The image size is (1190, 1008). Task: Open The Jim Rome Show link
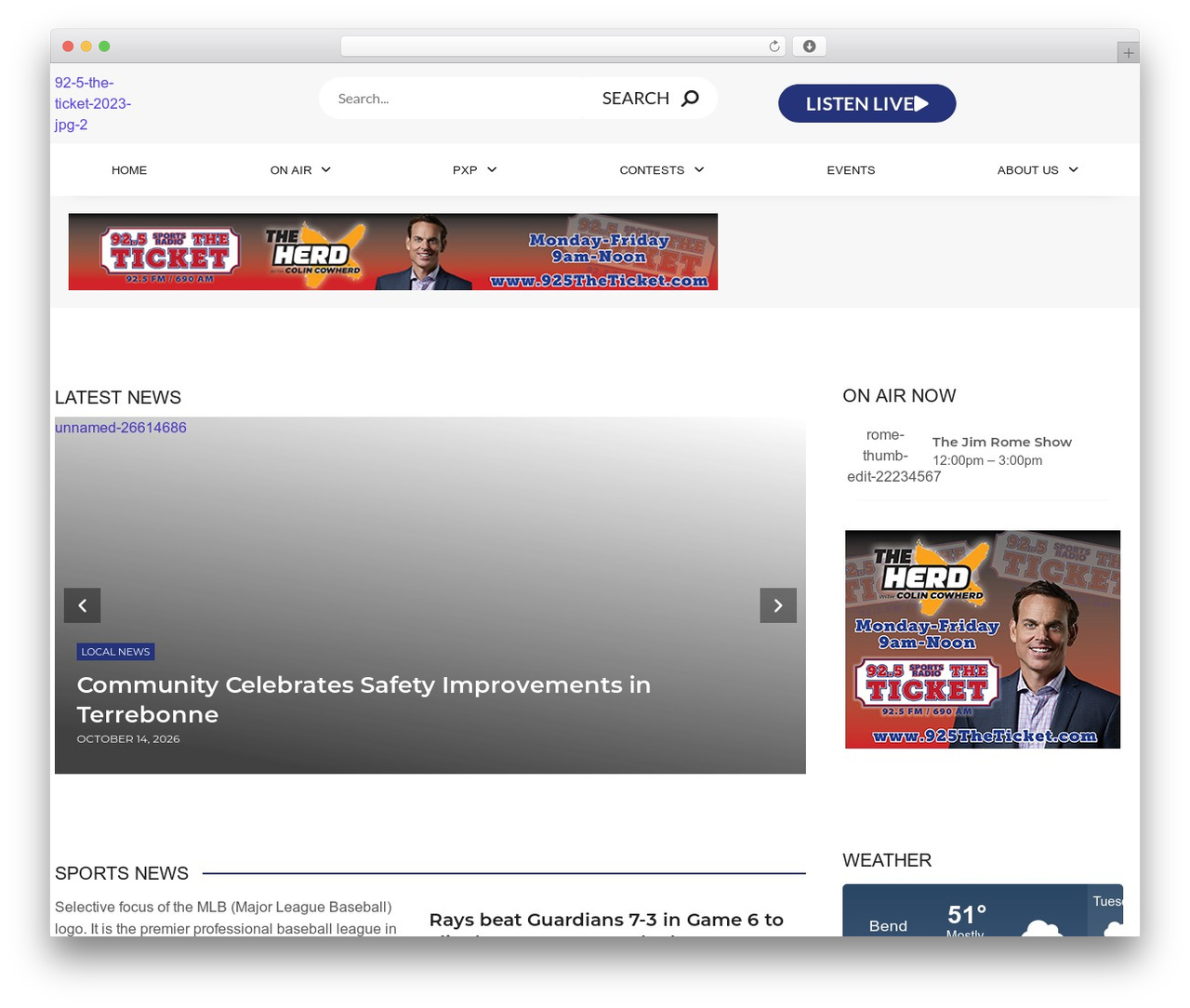pos(1002,442)
